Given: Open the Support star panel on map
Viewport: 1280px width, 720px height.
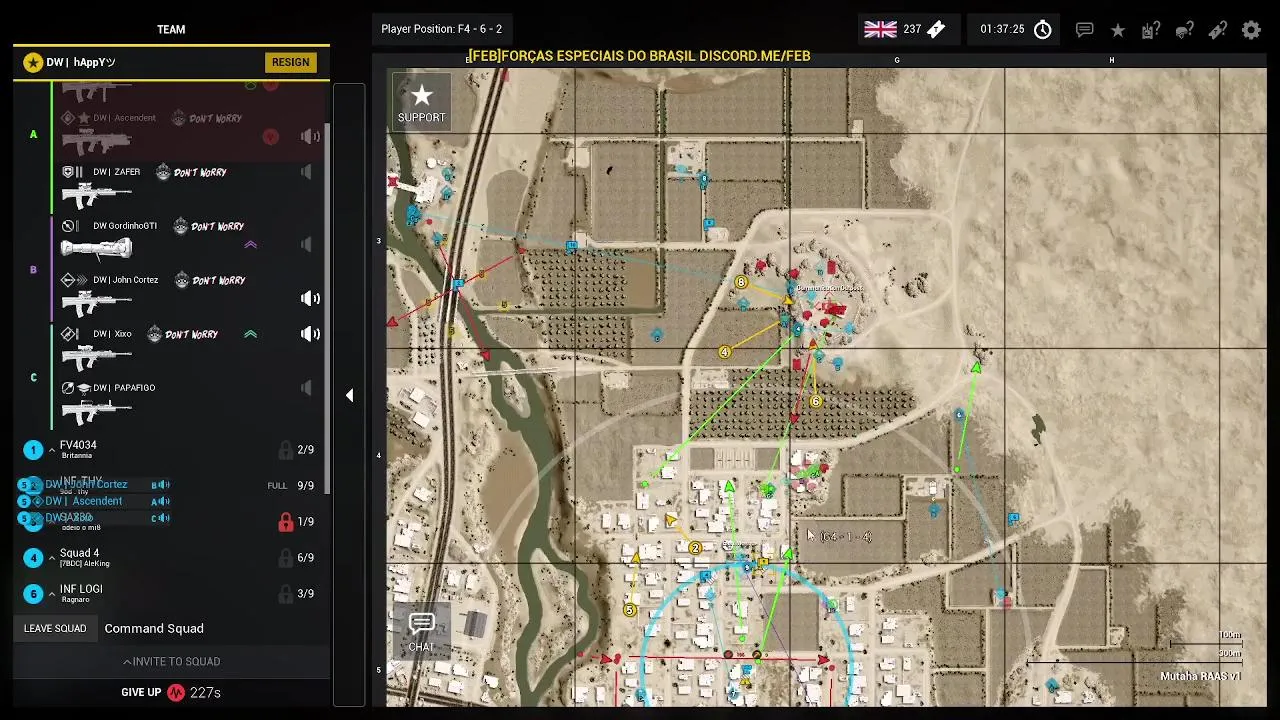Looking at the screenshot, I should pyautogui.click(x=422, y=102).
